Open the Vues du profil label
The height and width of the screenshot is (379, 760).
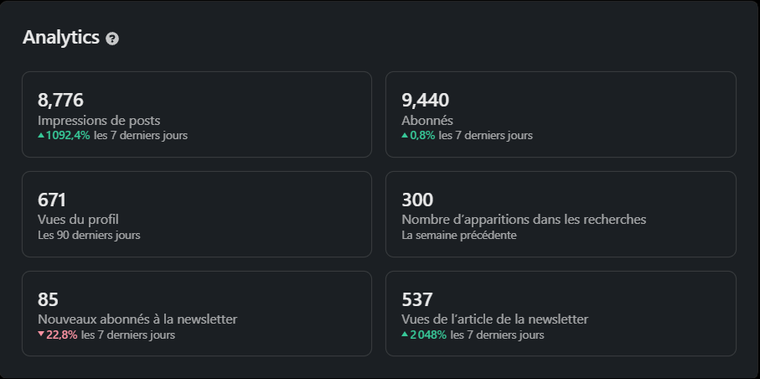click(x=78, y=220)
